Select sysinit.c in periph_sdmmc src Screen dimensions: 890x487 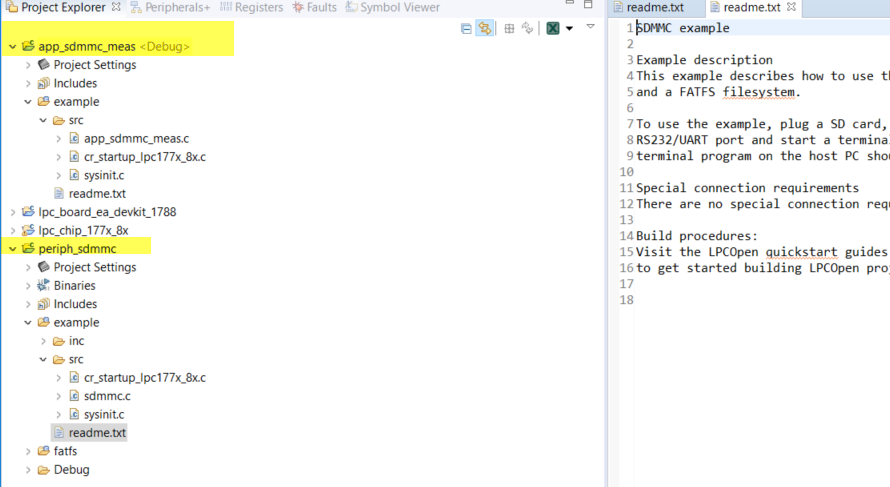104,414
